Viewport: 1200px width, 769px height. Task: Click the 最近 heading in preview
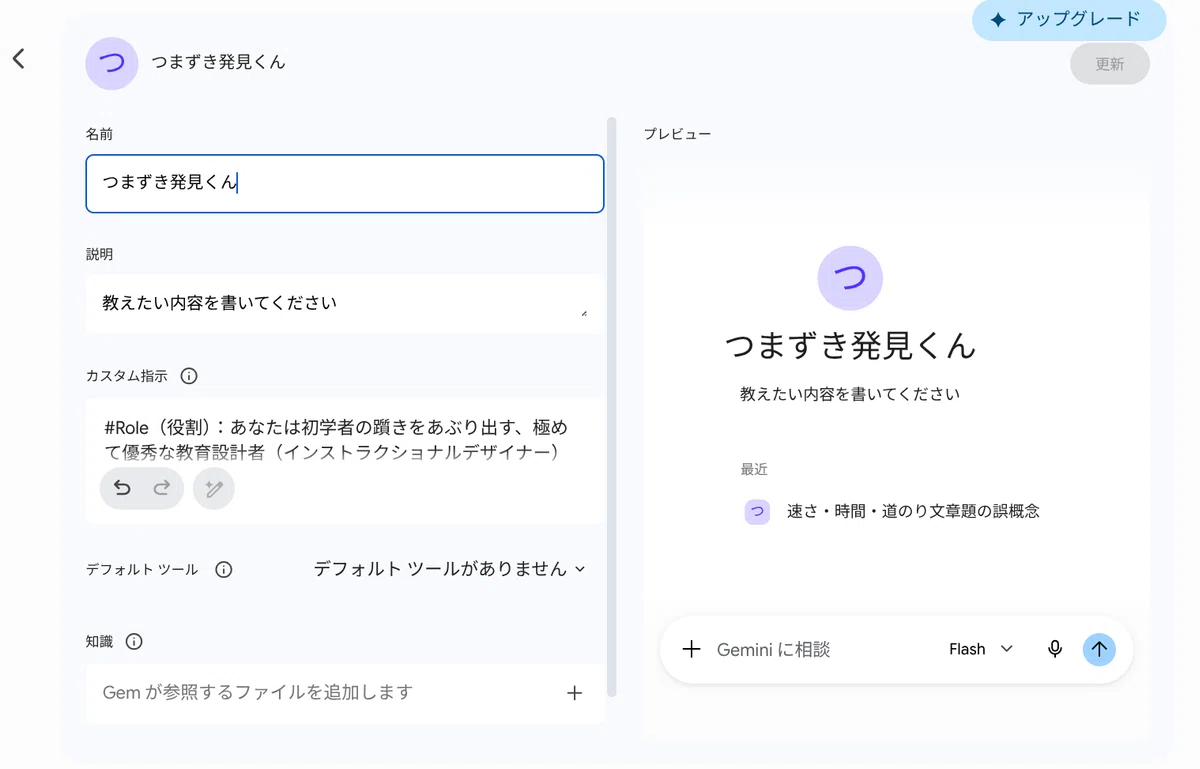tap(754, 469)
